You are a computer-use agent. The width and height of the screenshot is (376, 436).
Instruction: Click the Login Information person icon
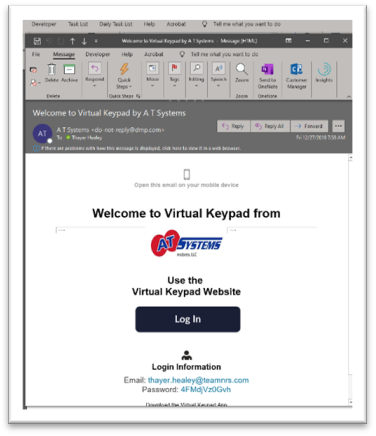click(x=187, y=355)
